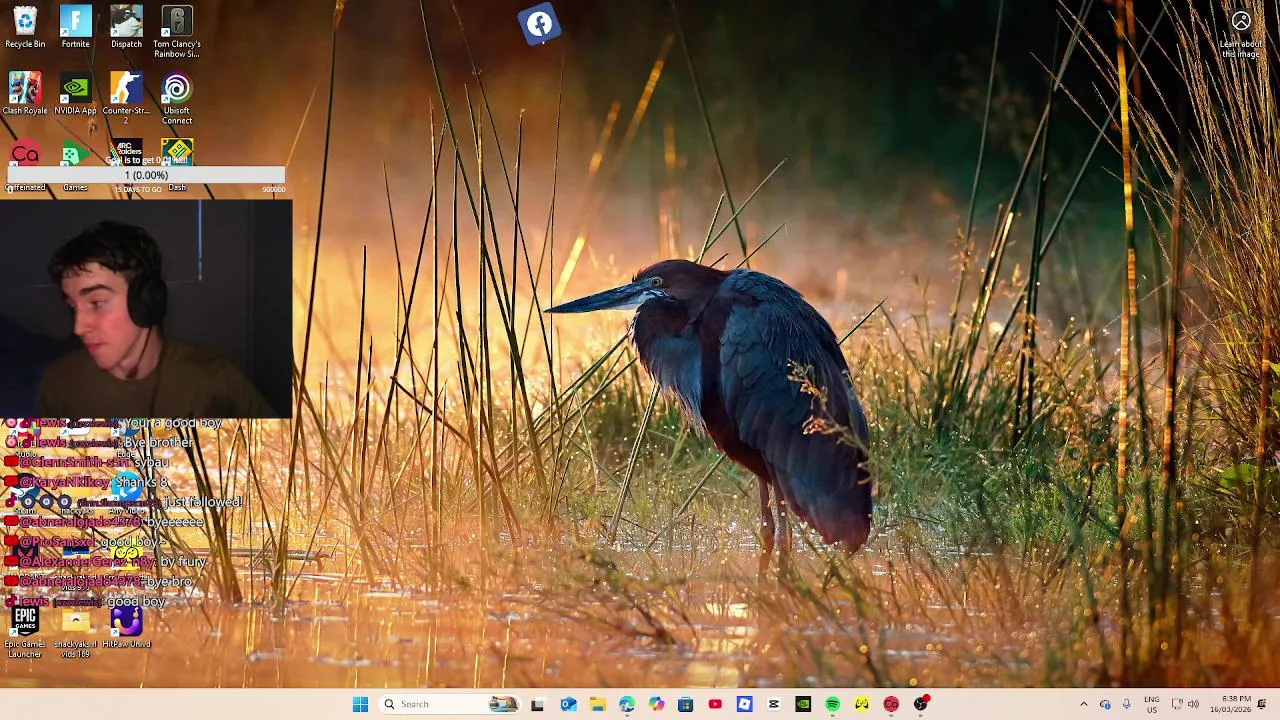This screenshot has width=1280, height=720.
Task: Open Outlook from the taskbar
Action: (568, 704)
